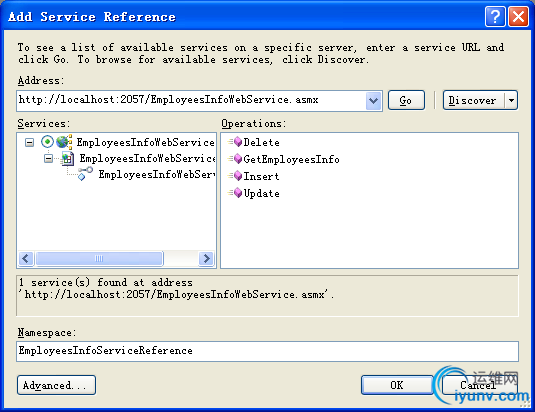The height and width of the screenshot is (412, 535).
Task: Click the Discover button
Action: [473, 100]
